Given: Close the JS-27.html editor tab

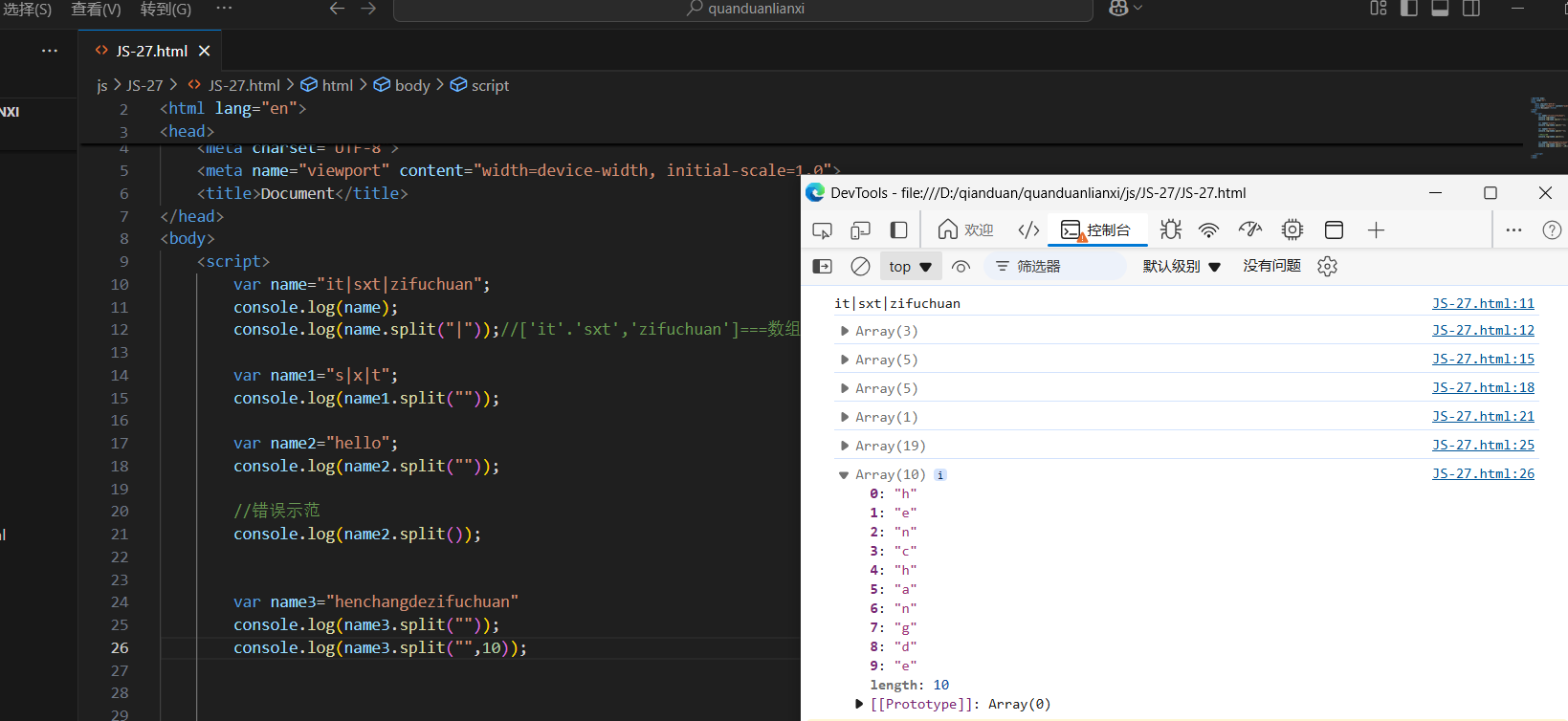Looking at the screenshot, I should coord(204,51).
